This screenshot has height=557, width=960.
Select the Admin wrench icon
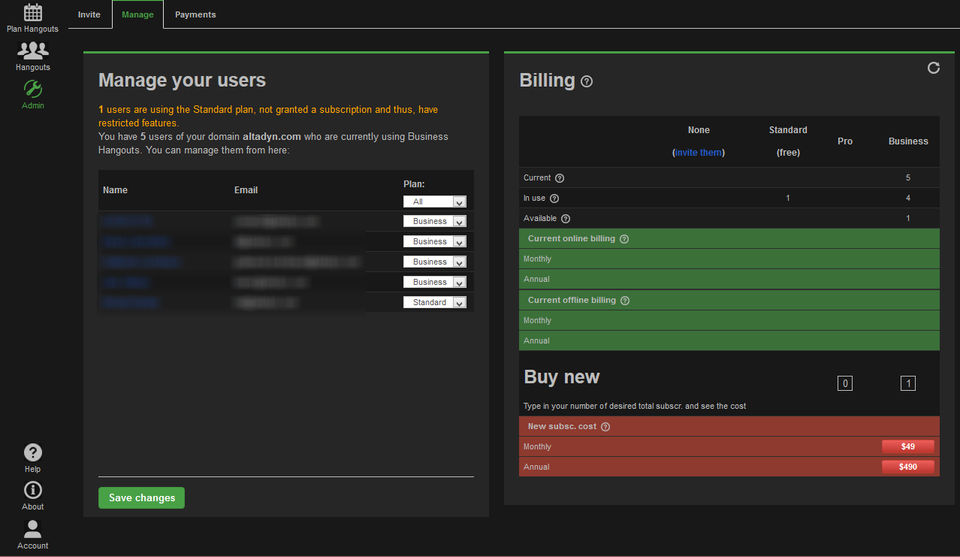pos(32,89)
